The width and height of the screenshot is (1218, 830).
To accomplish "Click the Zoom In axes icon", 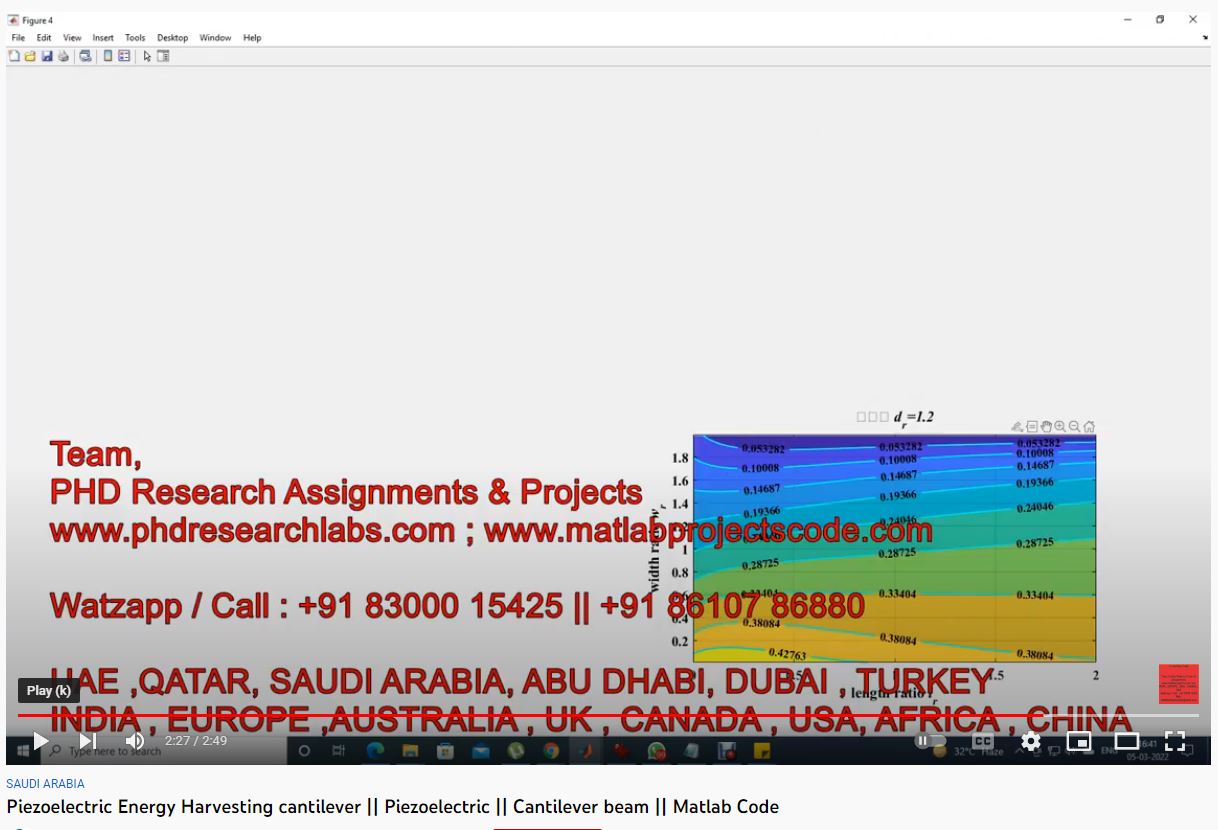I will point(1060,426).
